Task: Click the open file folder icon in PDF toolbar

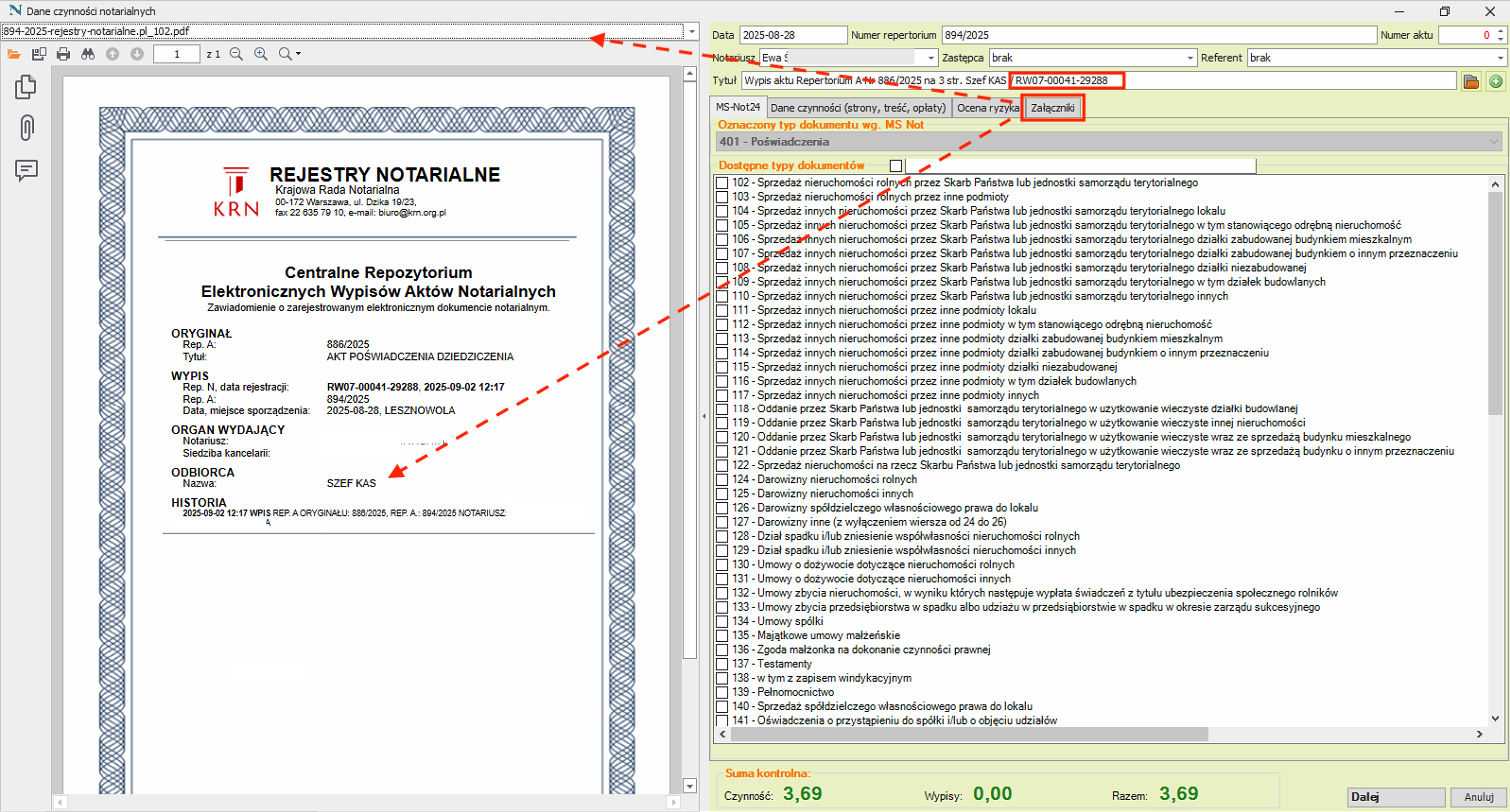Action: click(14, 54)
